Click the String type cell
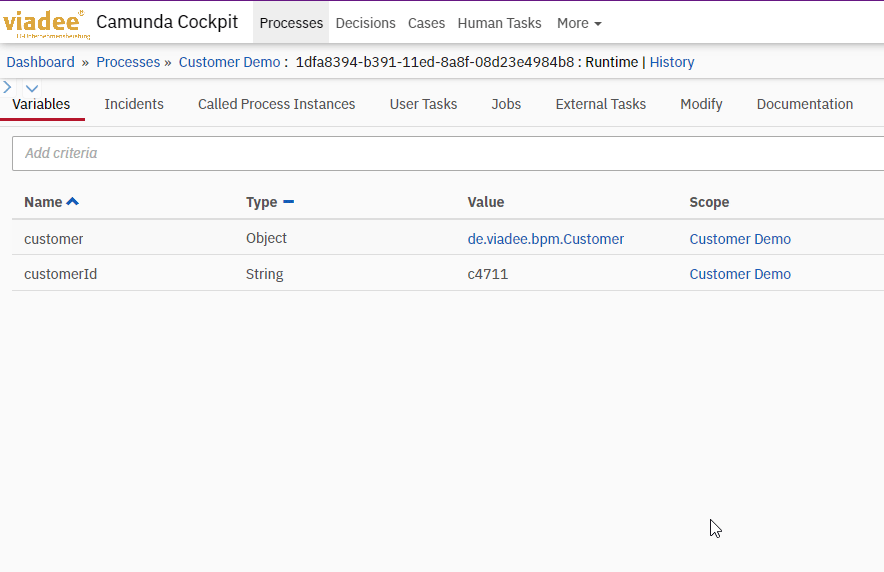Image resolution: width=884 pixels, height=572 pixels. point(264,274)
